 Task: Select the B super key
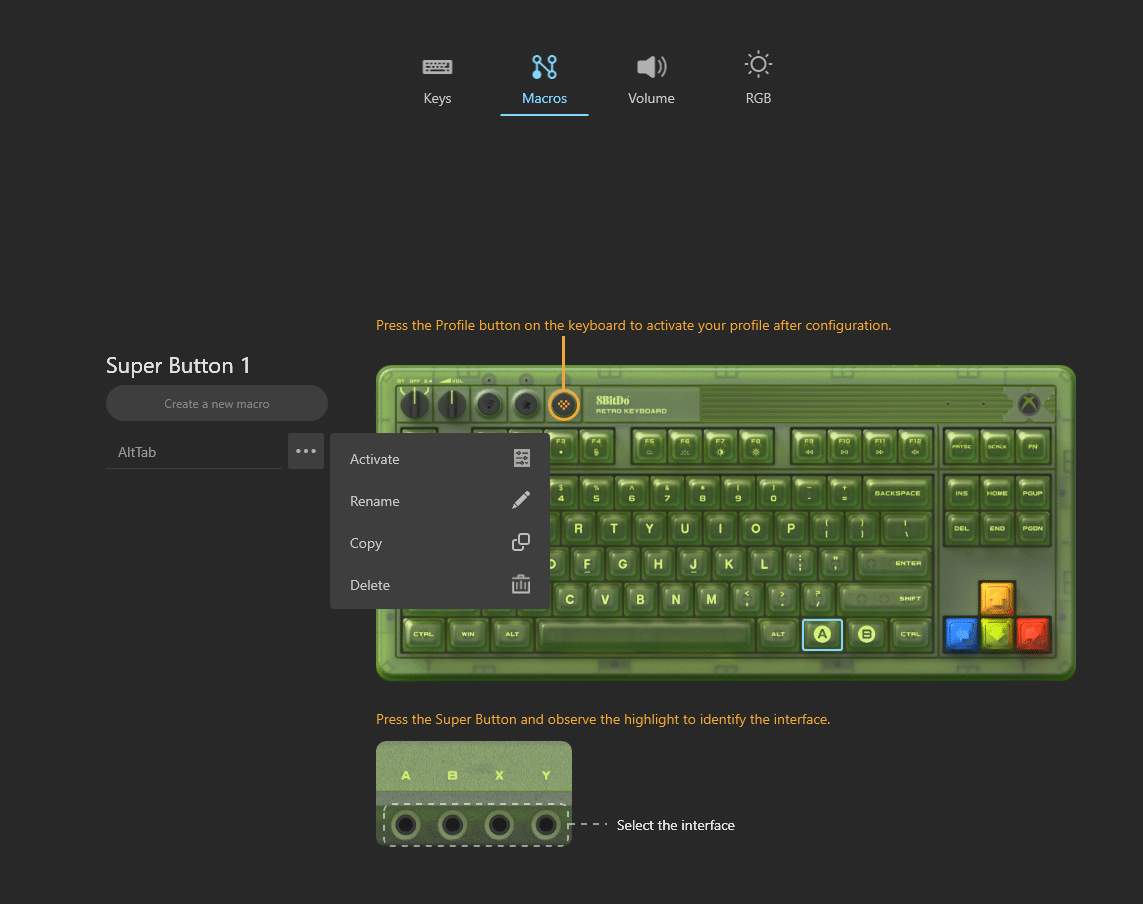pyautogui.click(x=866, y=634)
